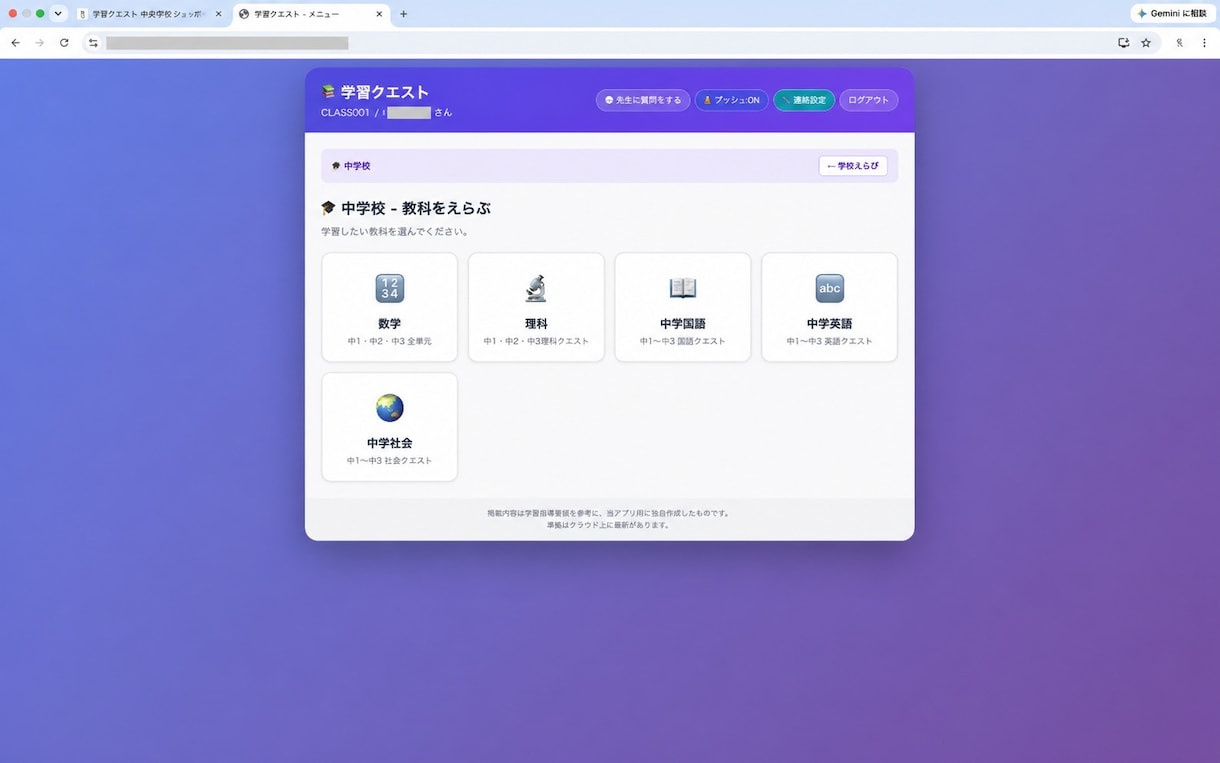The height and width of the screenshot is (763, 1220).
Task: Click the Gemini に相談 button
Action: [1172, 14]
